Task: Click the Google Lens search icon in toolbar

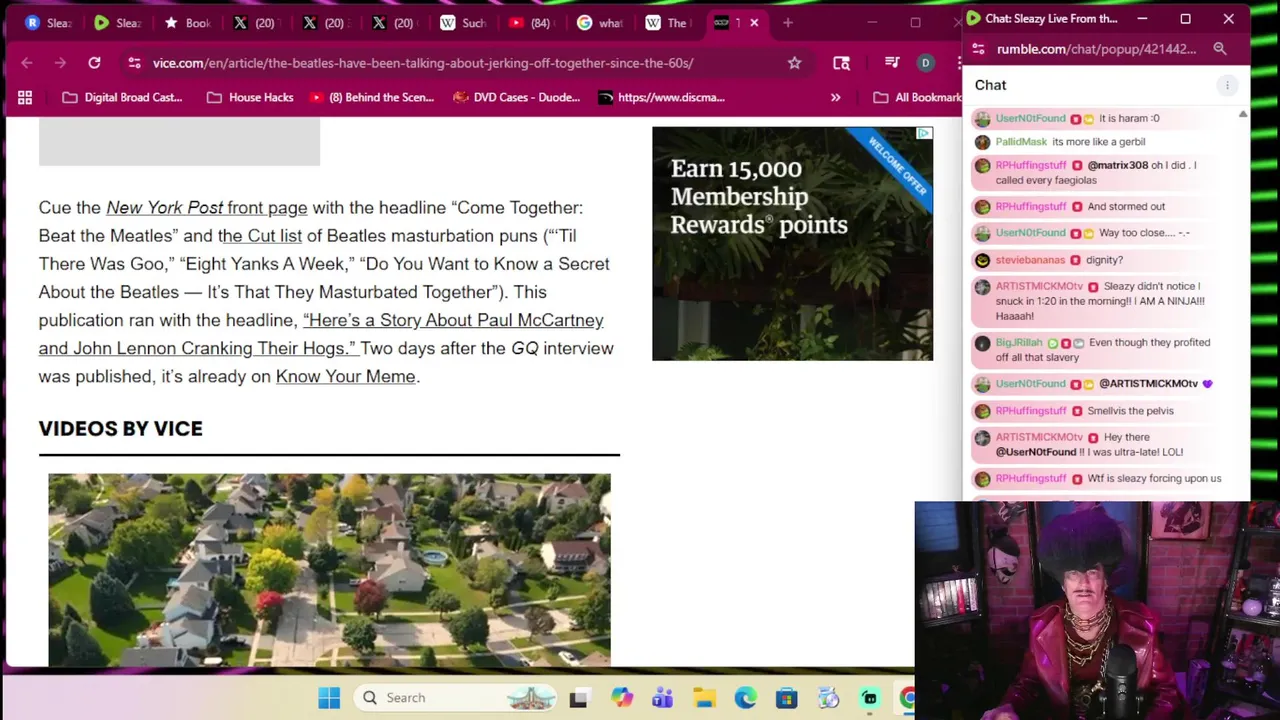Action: 841,63
